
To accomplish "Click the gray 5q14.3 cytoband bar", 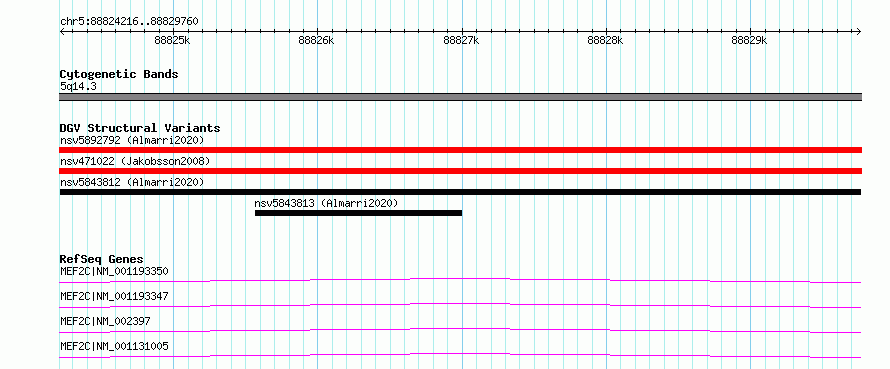I will (460, 97).
